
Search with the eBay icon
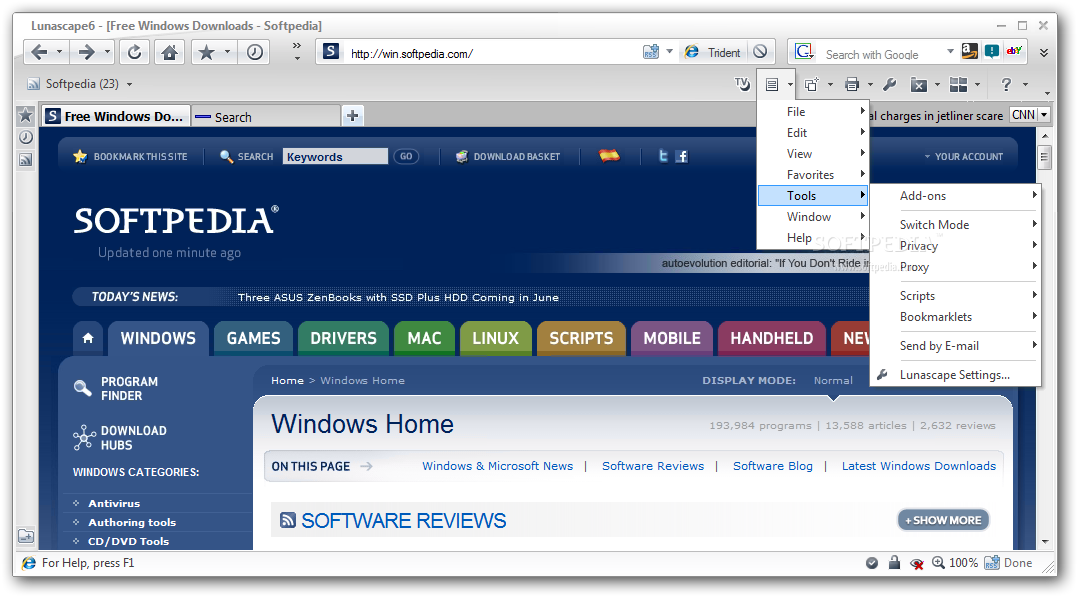point(1013,51)
